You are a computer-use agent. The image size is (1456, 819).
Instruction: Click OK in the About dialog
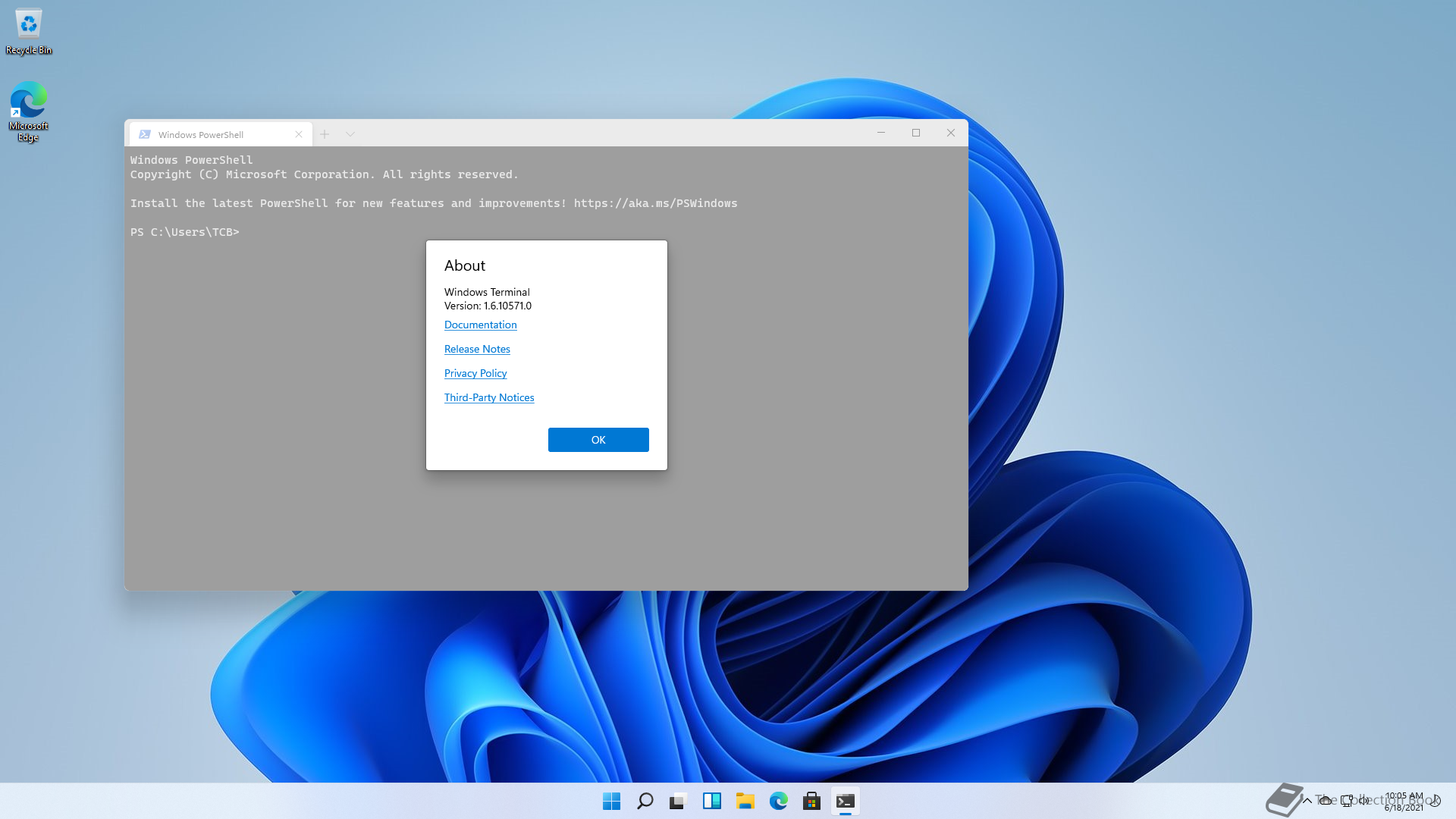[598, 440]
